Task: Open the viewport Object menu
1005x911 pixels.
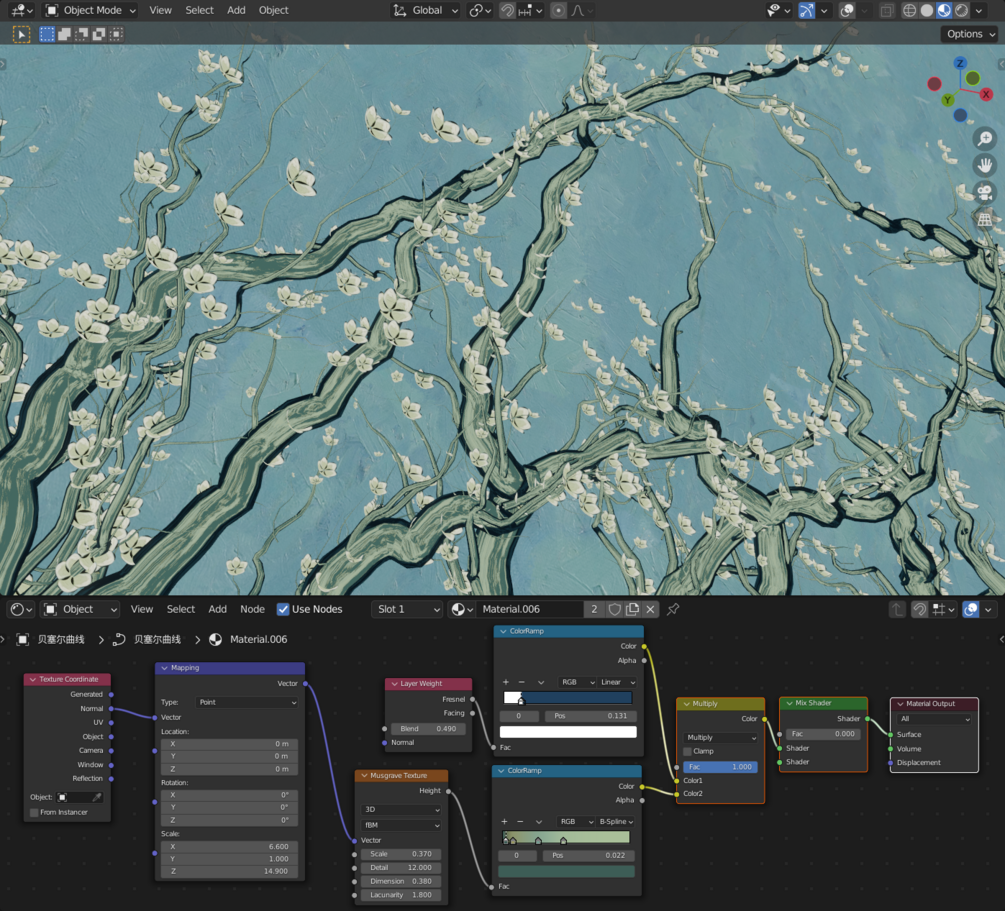Action: [273, 10]
